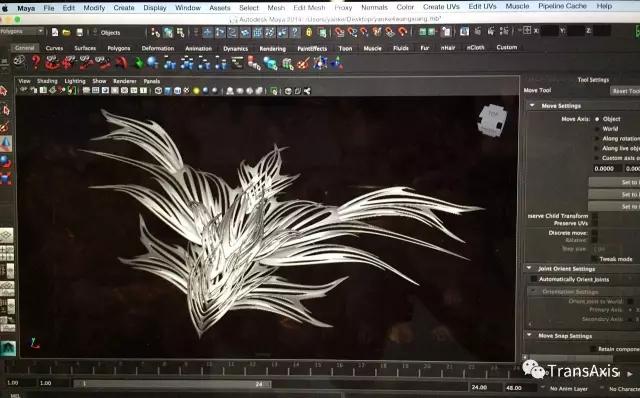Toggle Preserve UVs checkbox
The height and width of the screenshot is (398, 640).
(595, 223)
